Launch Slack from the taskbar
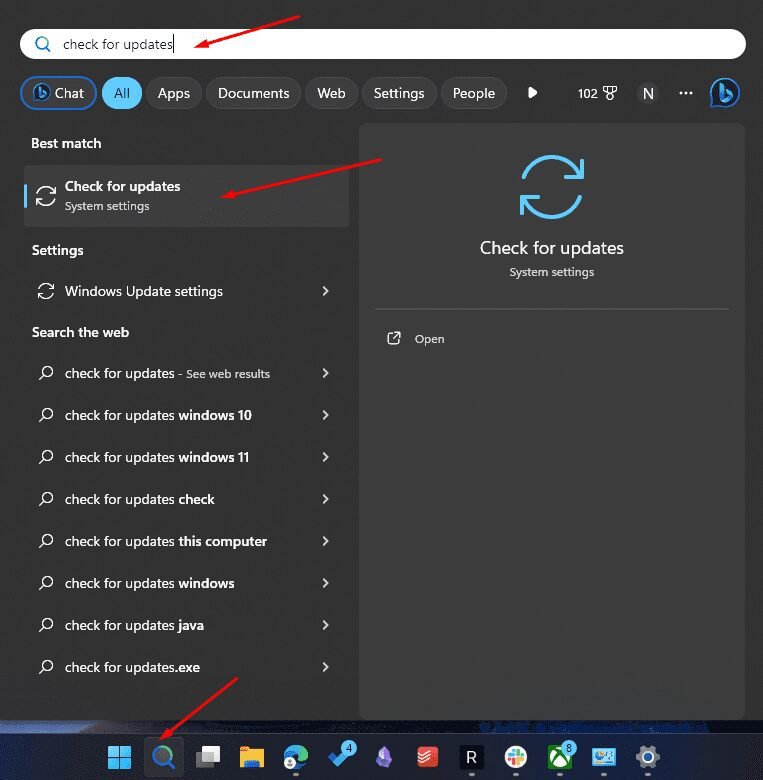The image size is (763, 780). pos(516,757)
